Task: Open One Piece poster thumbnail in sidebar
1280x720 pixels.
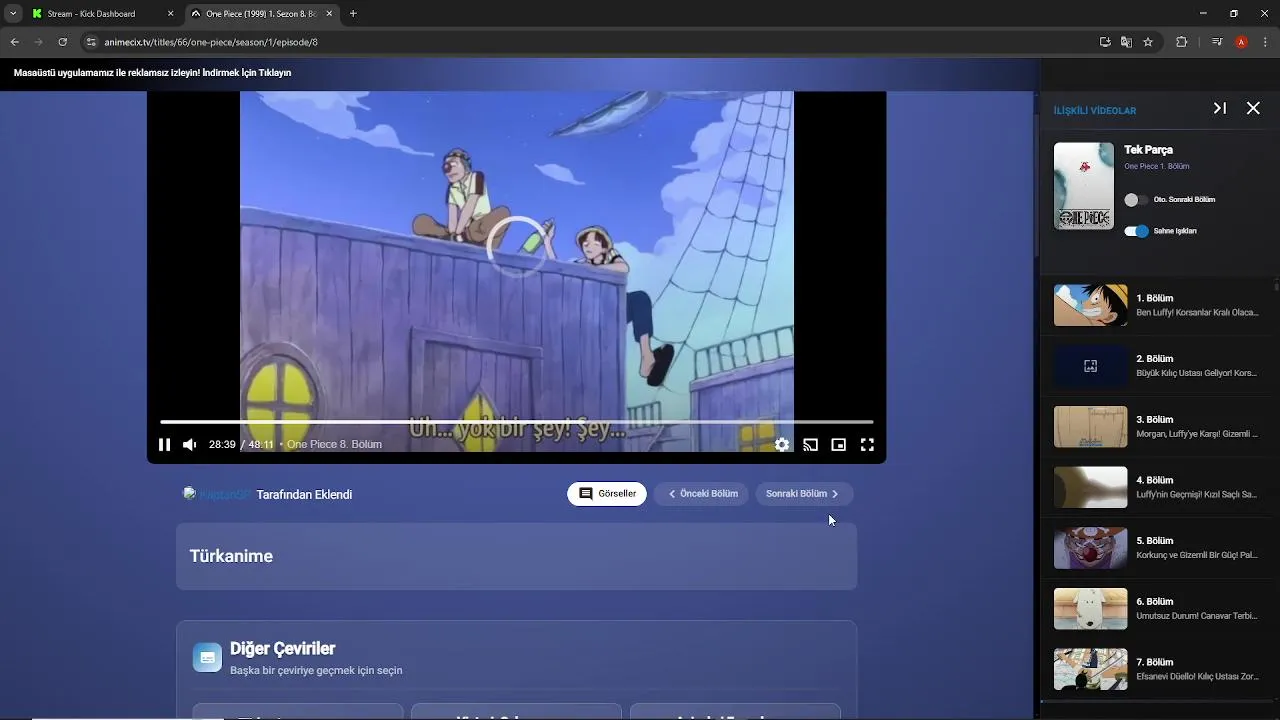Action: pyautogui.click(x=1084, y=186)
